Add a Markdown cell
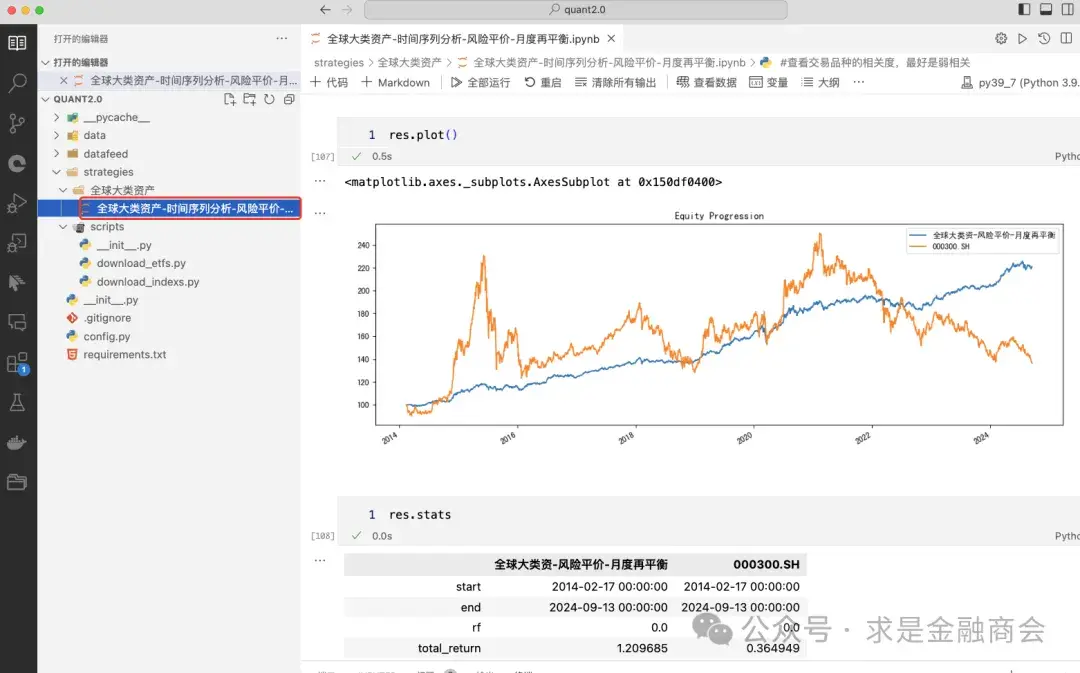 pos(395,82)
